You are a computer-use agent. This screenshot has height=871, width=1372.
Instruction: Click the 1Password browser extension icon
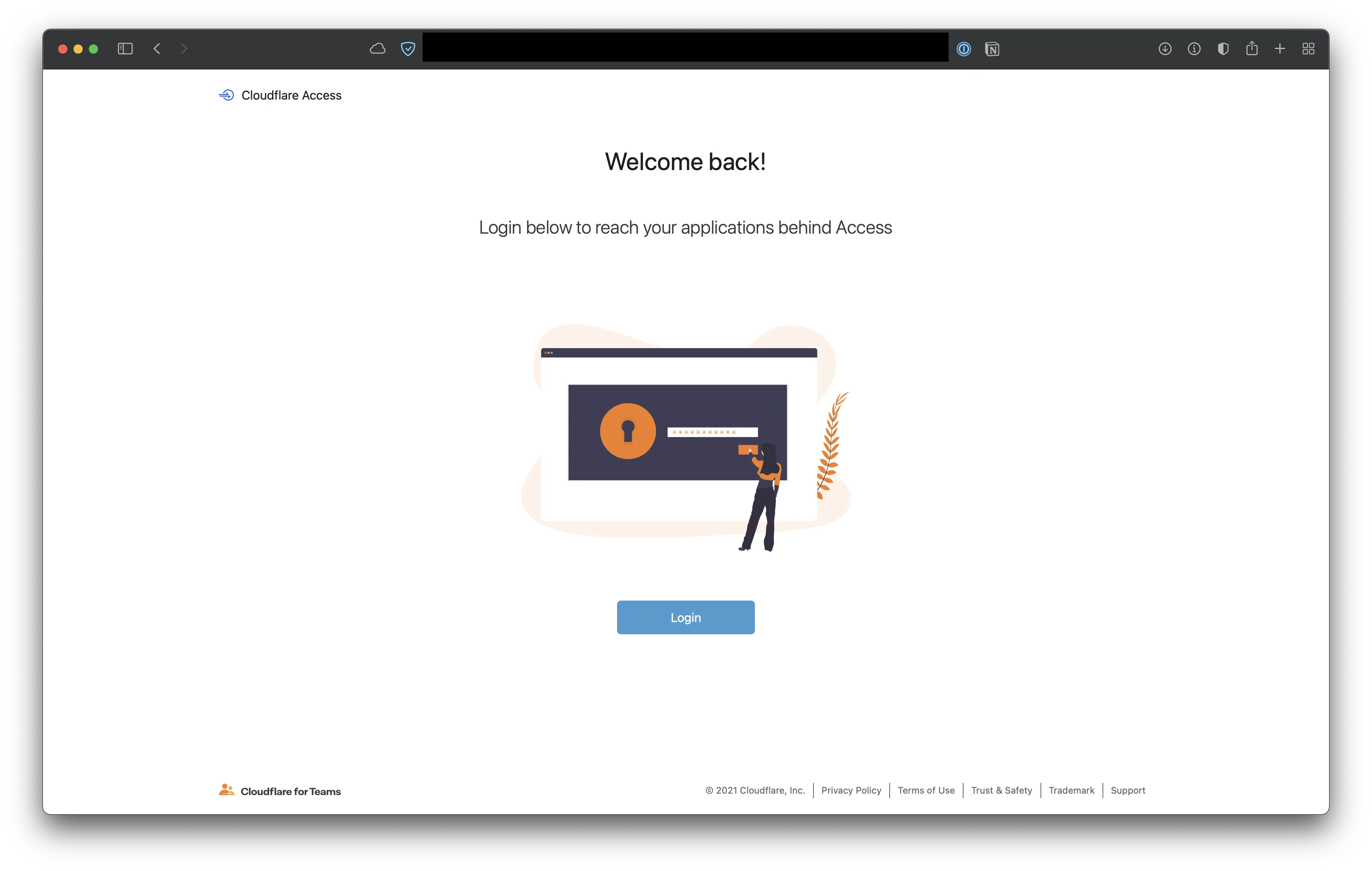(963, 48)
